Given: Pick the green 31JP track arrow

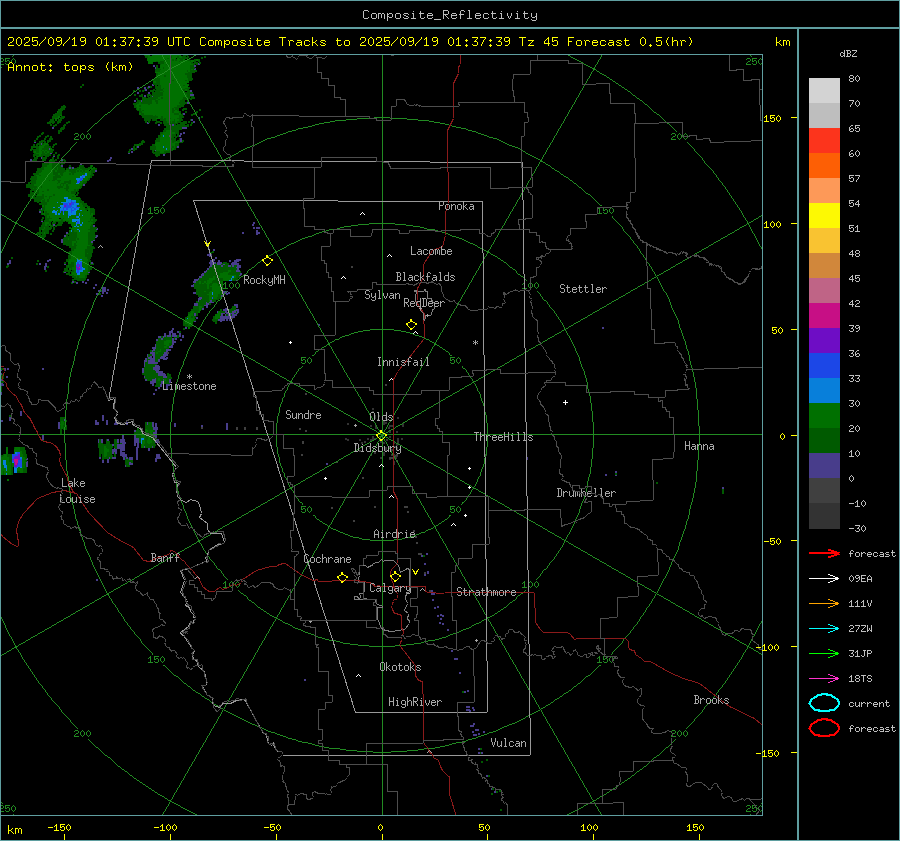Looking at the screenshot, I should click(x=823, y=653).
